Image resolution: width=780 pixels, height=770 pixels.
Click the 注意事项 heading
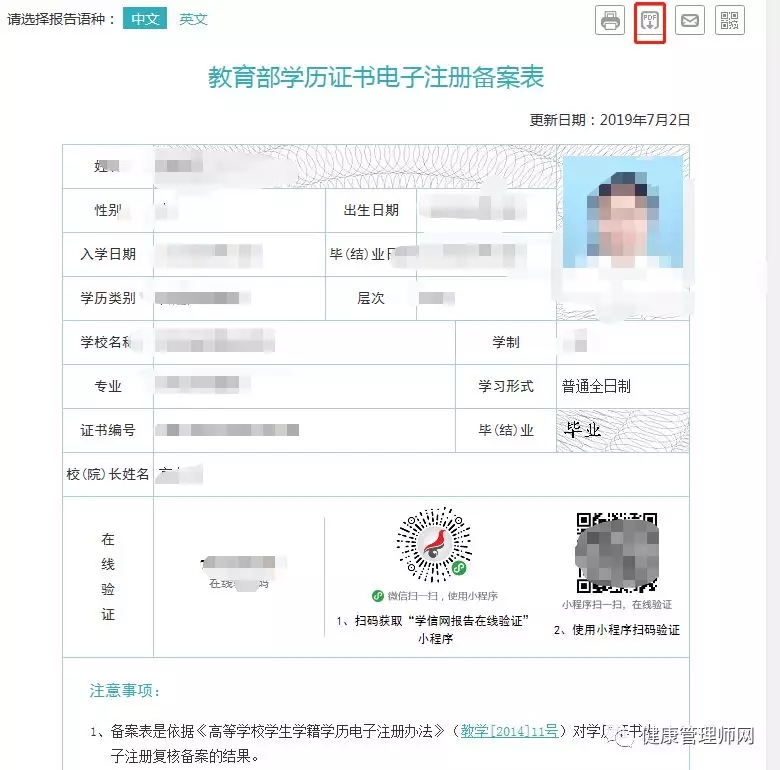[x=124, y=690]
